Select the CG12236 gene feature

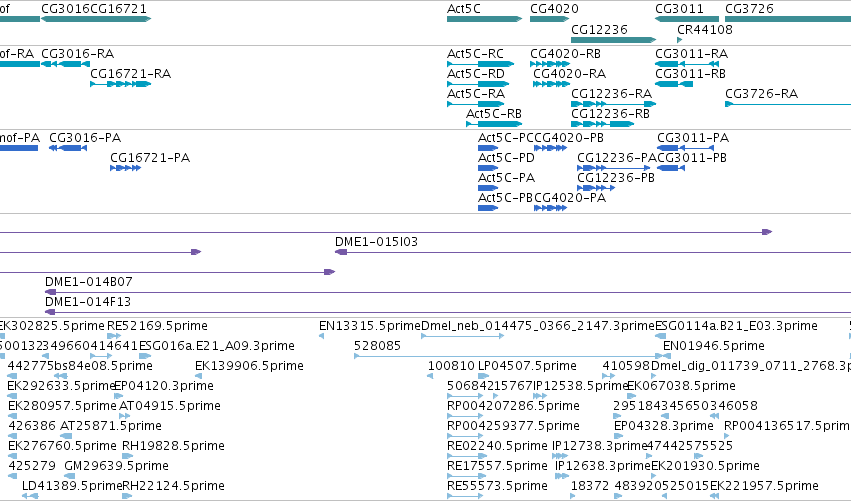[613, 40]
